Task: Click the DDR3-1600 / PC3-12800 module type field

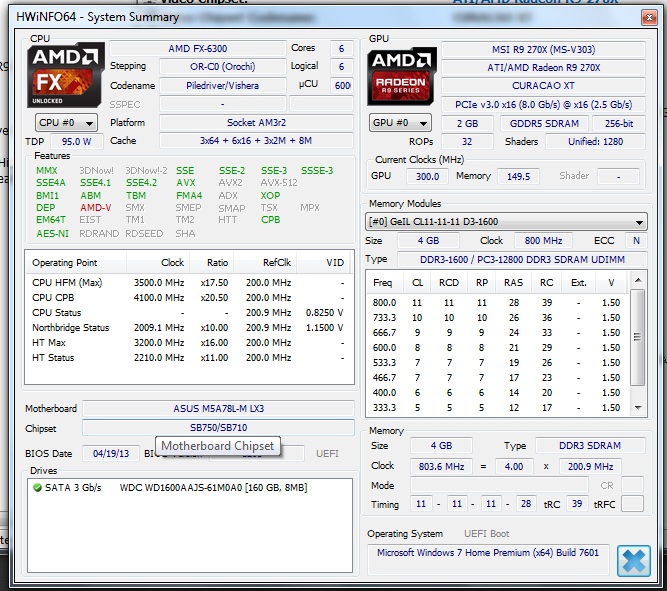Action: pyautogui.click(x=522, y=260)
